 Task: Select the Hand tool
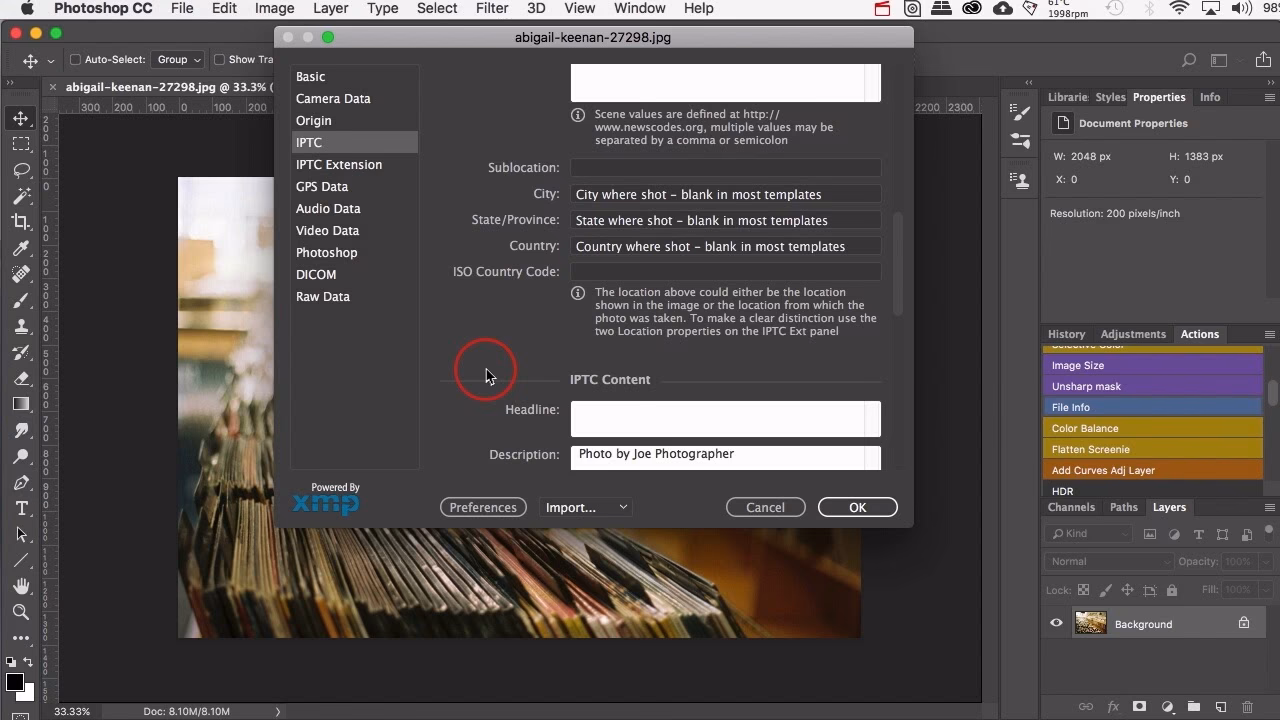(21, 586)
